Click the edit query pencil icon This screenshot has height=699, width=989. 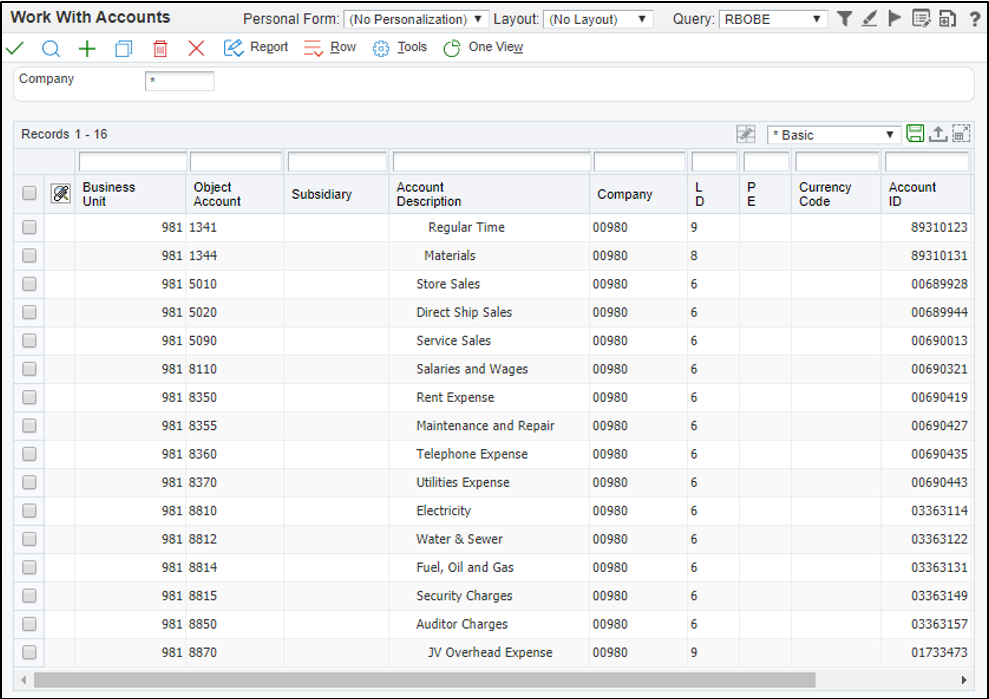click(x=869, y=18)
